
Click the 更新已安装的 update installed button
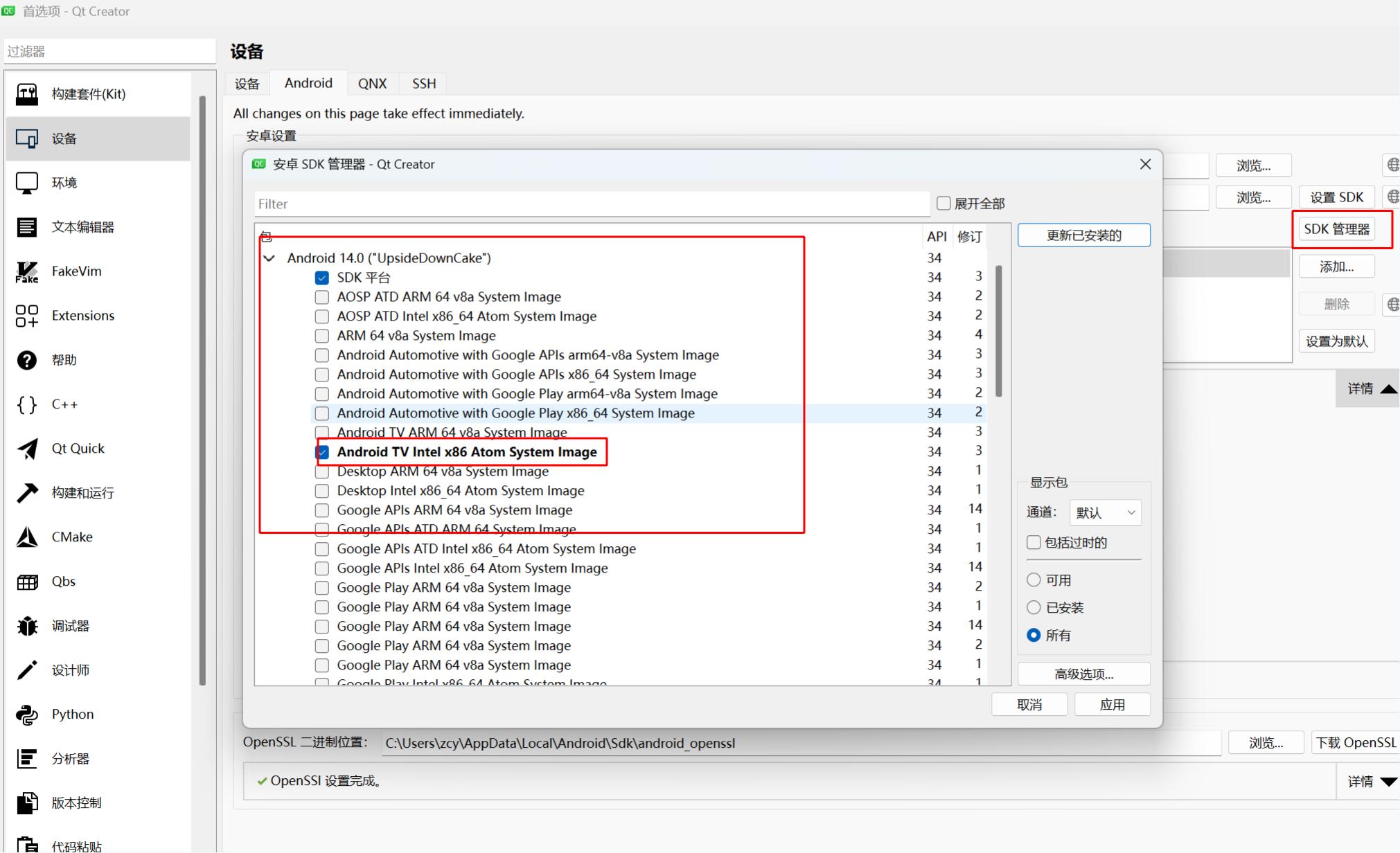1083,235
